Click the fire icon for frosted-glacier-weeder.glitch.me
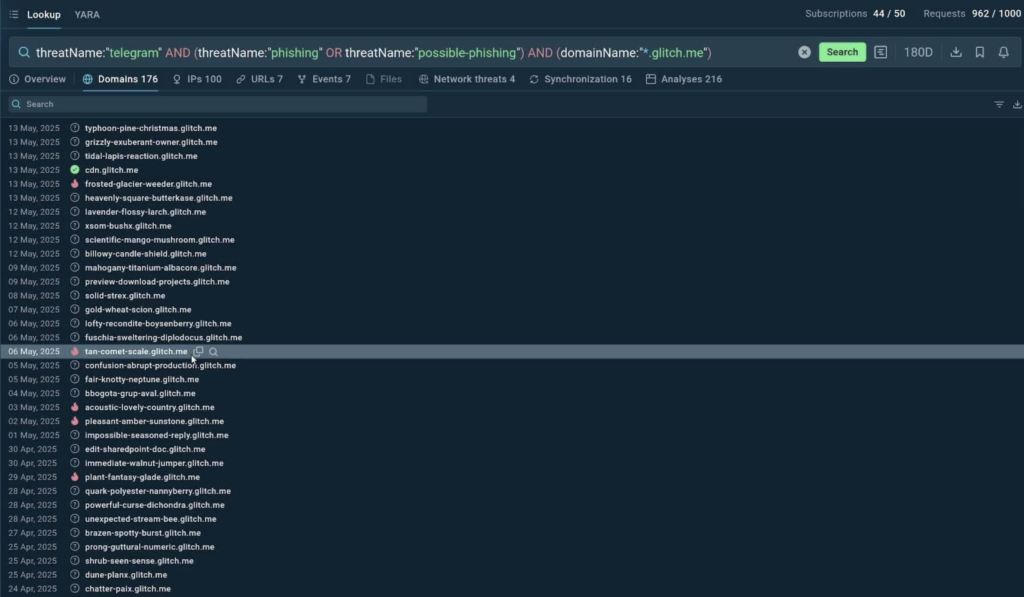The height and width of the screenshot is (597, 1024). click(75, 184)
